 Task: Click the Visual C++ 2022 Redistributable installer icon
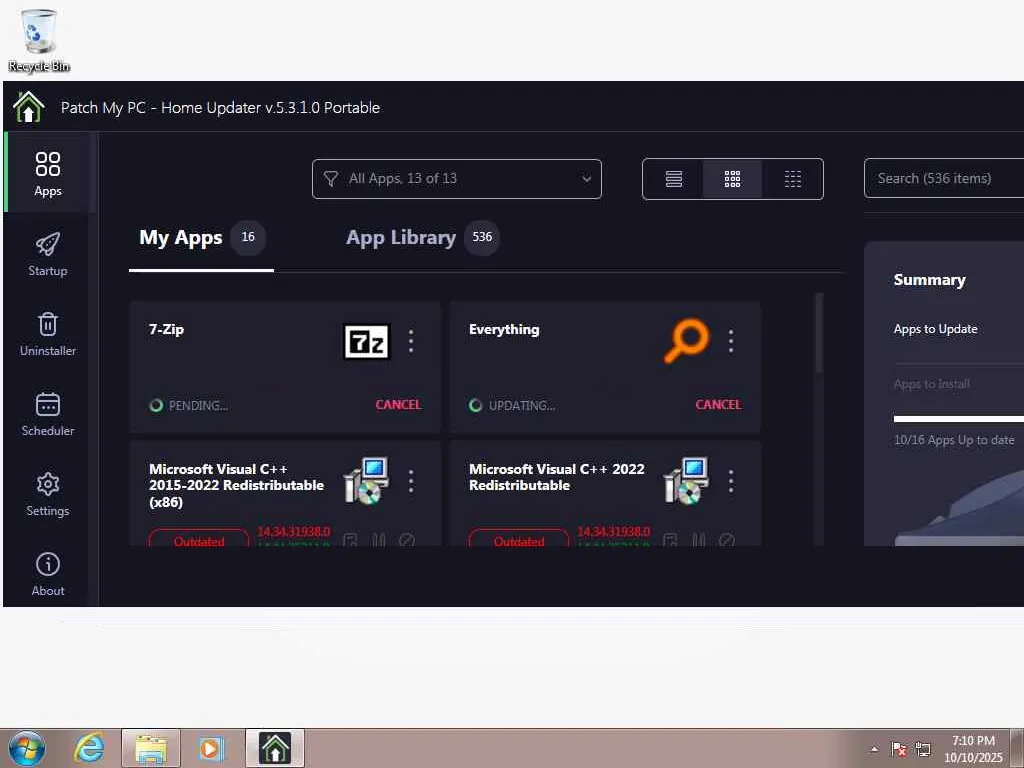point(686,481)
